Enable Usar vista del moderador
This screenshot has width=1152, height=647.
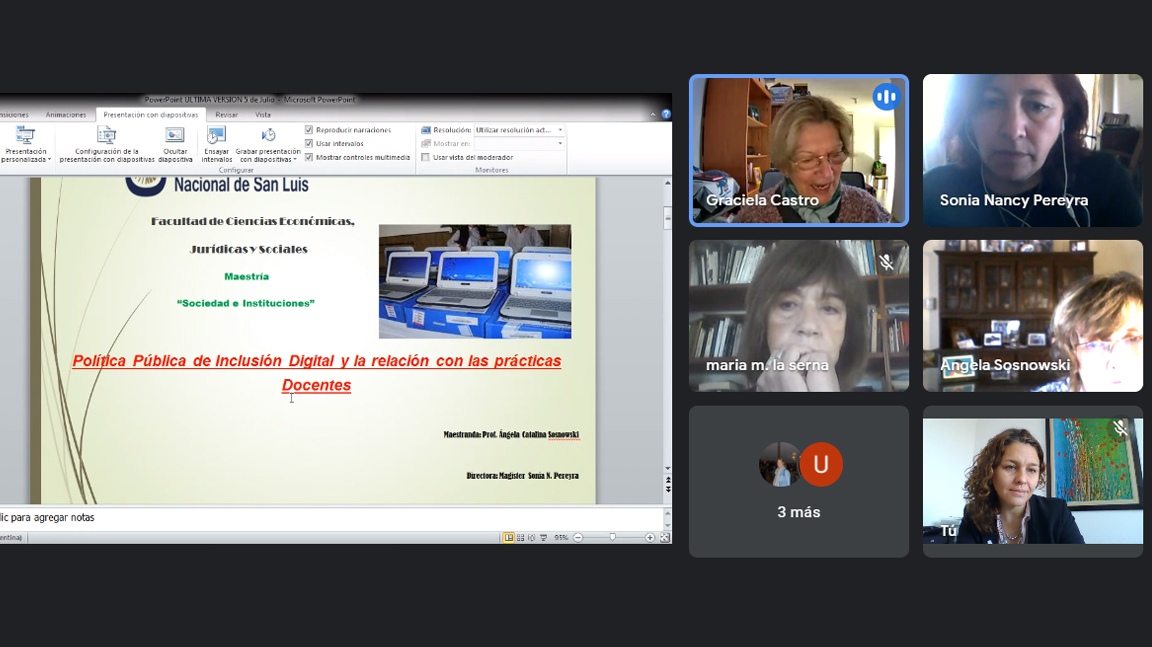click(x=426, y=157)
